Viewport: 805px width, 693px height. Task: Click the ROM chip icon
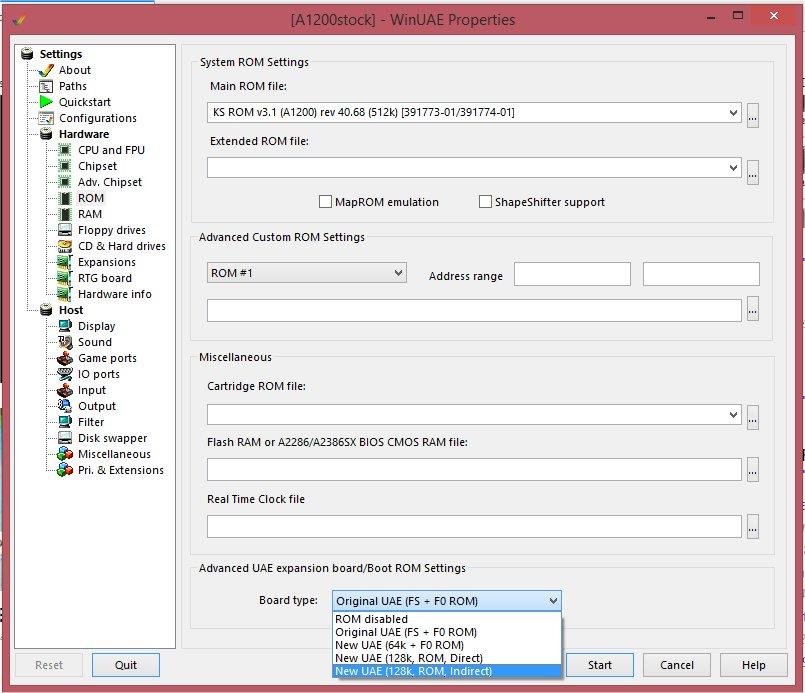[65, 198]
